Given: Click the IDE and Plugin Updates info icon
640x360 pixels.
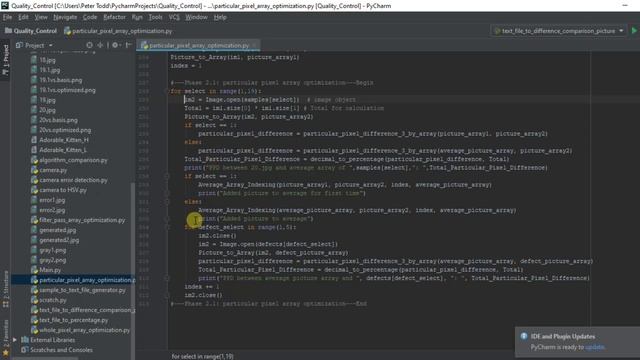Looking at the screenshot, I should point(524,336).
